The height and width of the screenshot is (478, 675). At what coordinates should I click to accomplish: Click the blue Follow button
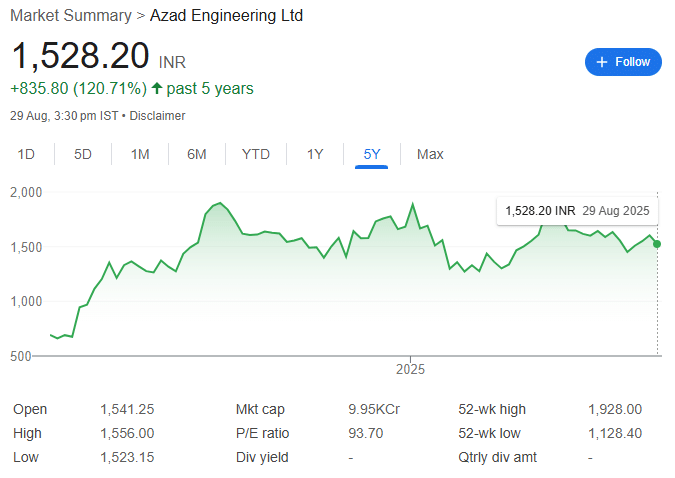[x=623, y=62]
